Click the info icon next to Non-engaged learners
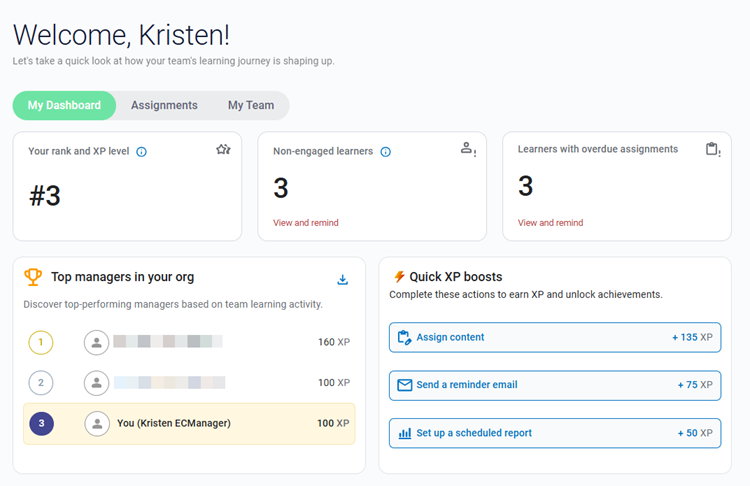This screenshot has height=486, width=750. tap(386, 152)
